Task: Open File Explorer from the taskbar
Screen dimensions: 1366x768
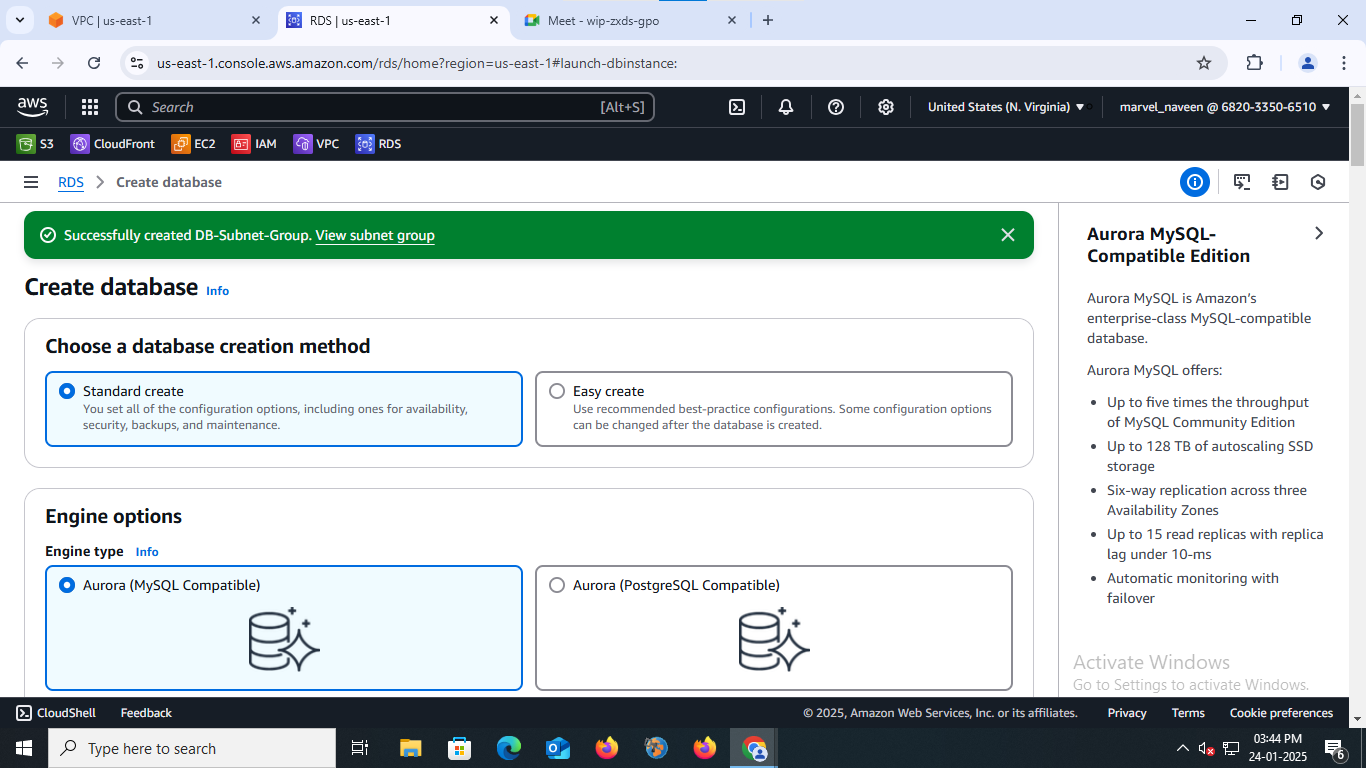Action: (410, 748)
